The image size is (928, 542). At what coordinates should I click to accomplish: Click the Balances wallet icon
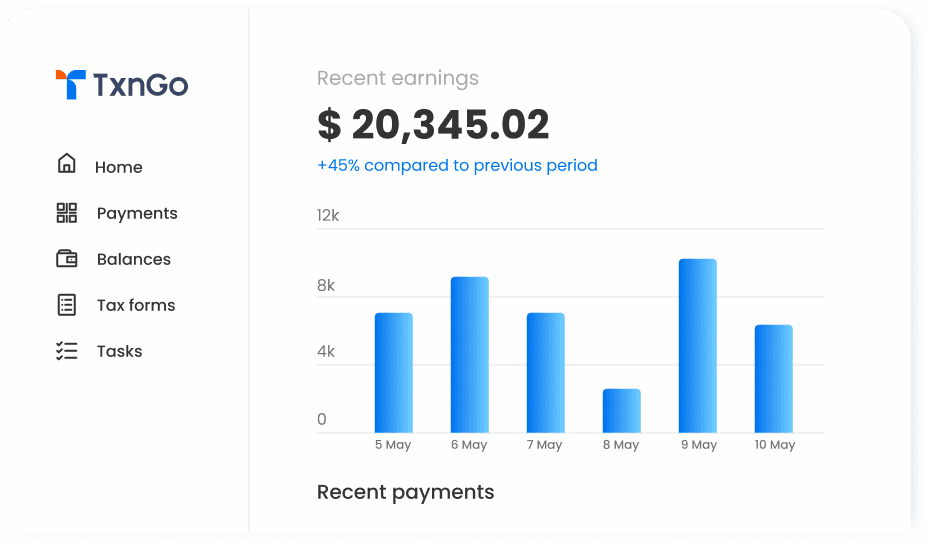(67, 259)
